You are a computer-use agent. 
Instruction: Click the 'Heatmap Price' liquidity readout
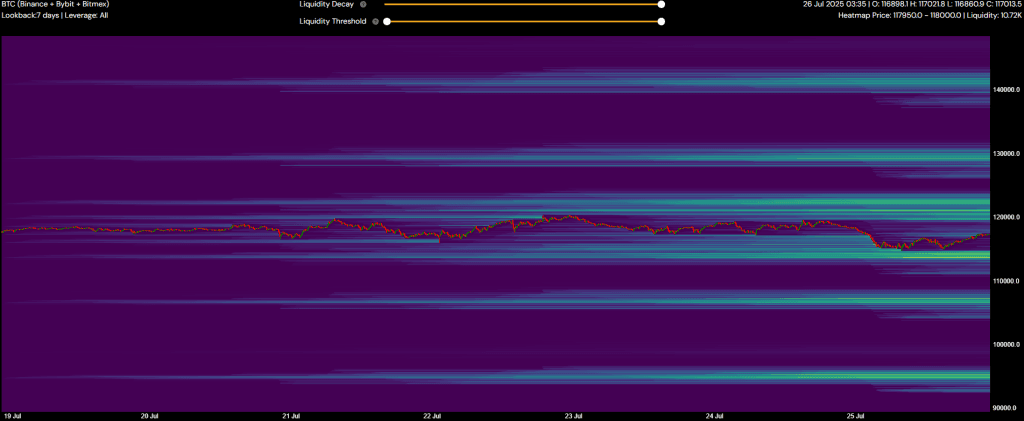click(x=930, y=14)
